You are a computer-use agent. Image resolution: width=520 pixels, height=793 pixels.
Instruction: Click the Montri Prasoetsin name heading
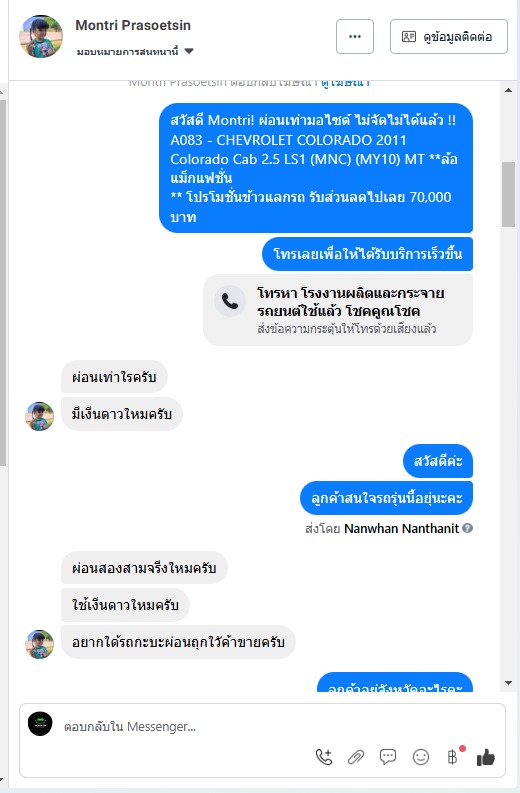point(133,25)
